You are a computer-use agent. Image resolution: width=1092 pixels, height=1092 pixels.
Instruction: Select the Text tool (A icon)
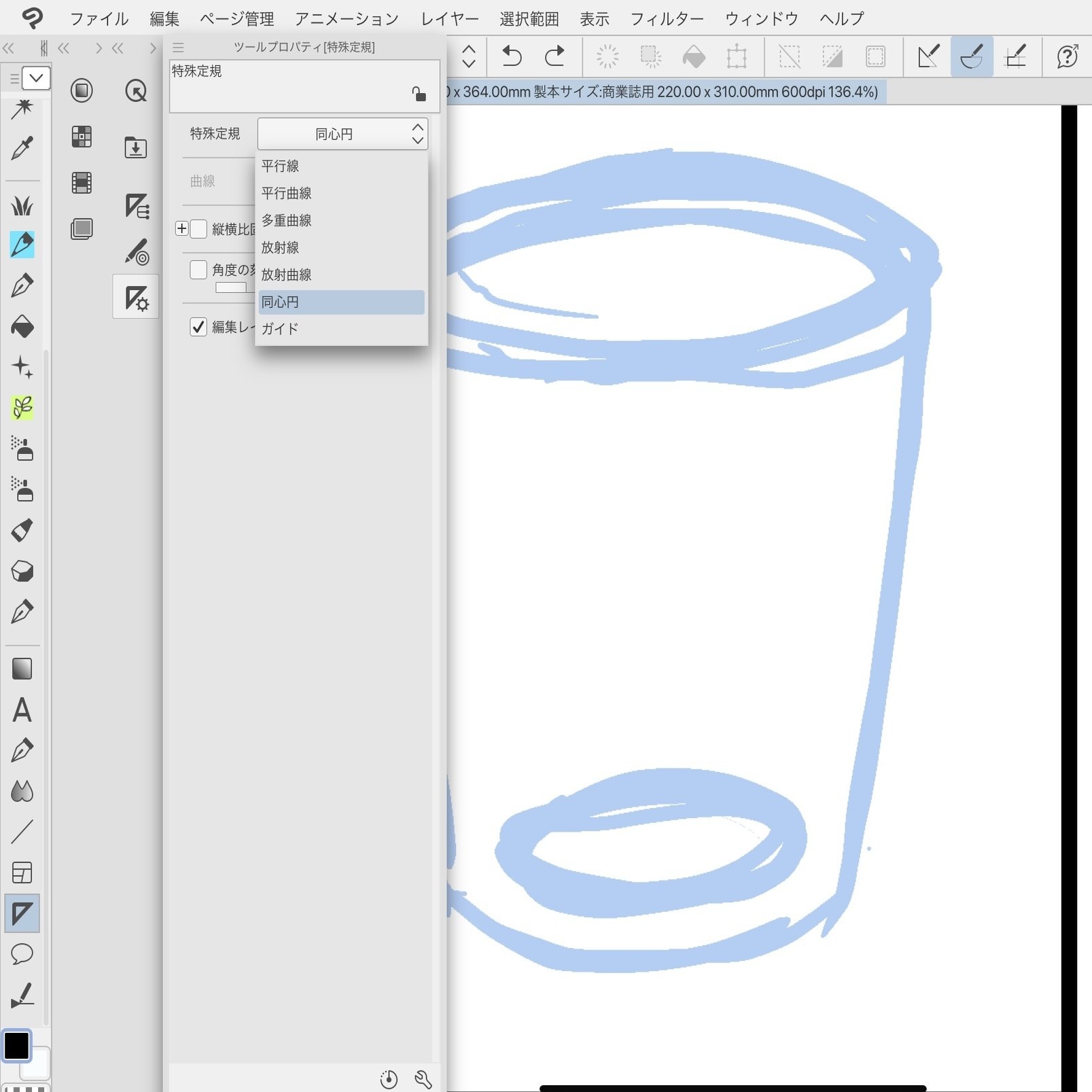(x=22, y=710)
